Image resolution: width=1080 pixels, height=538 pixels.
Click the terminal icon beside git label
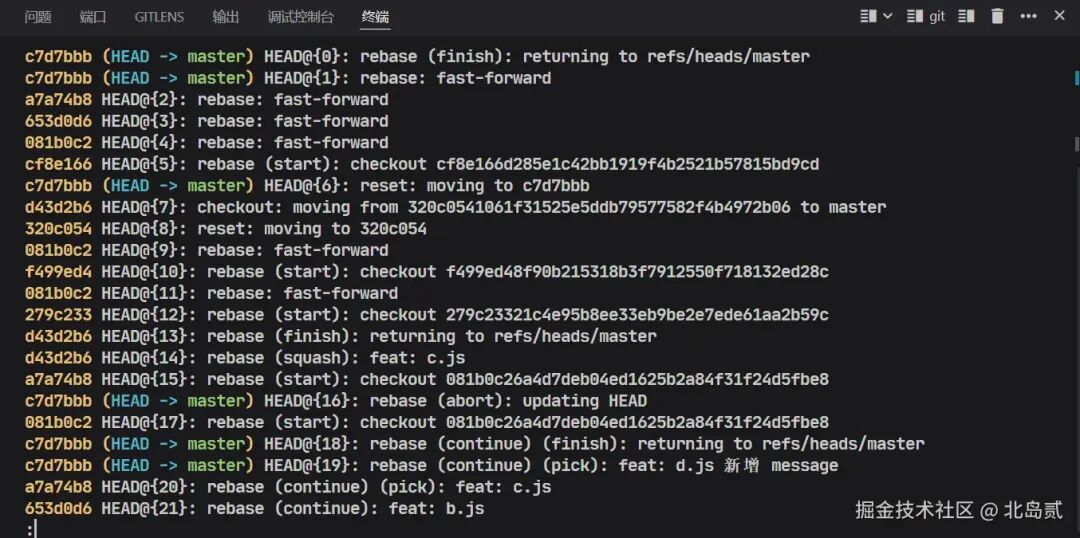click(x=915, y=16)
